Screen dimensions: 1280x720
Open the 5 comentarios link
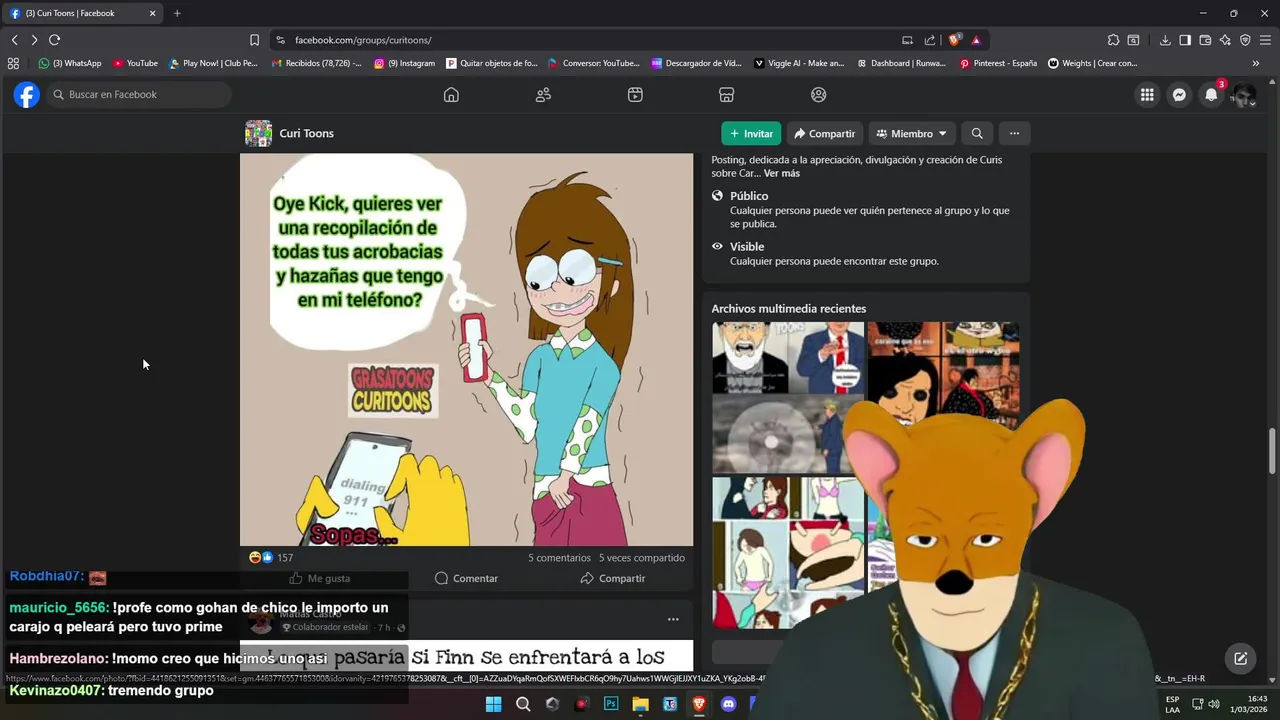point(559,558)
